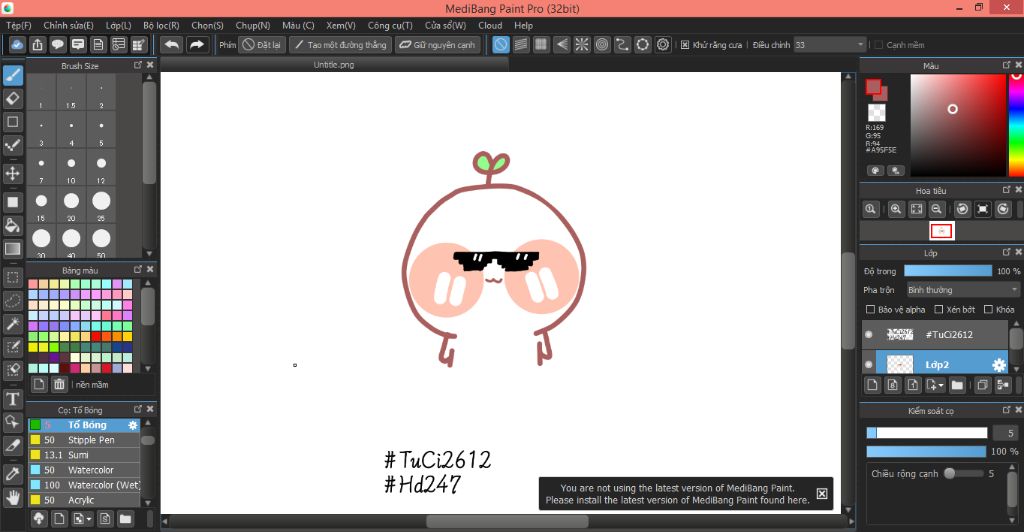Turn off snap with the blue circle icon
Image resolution: width=1024 pixels, height=532 pixels.
[x=501, y=44]
